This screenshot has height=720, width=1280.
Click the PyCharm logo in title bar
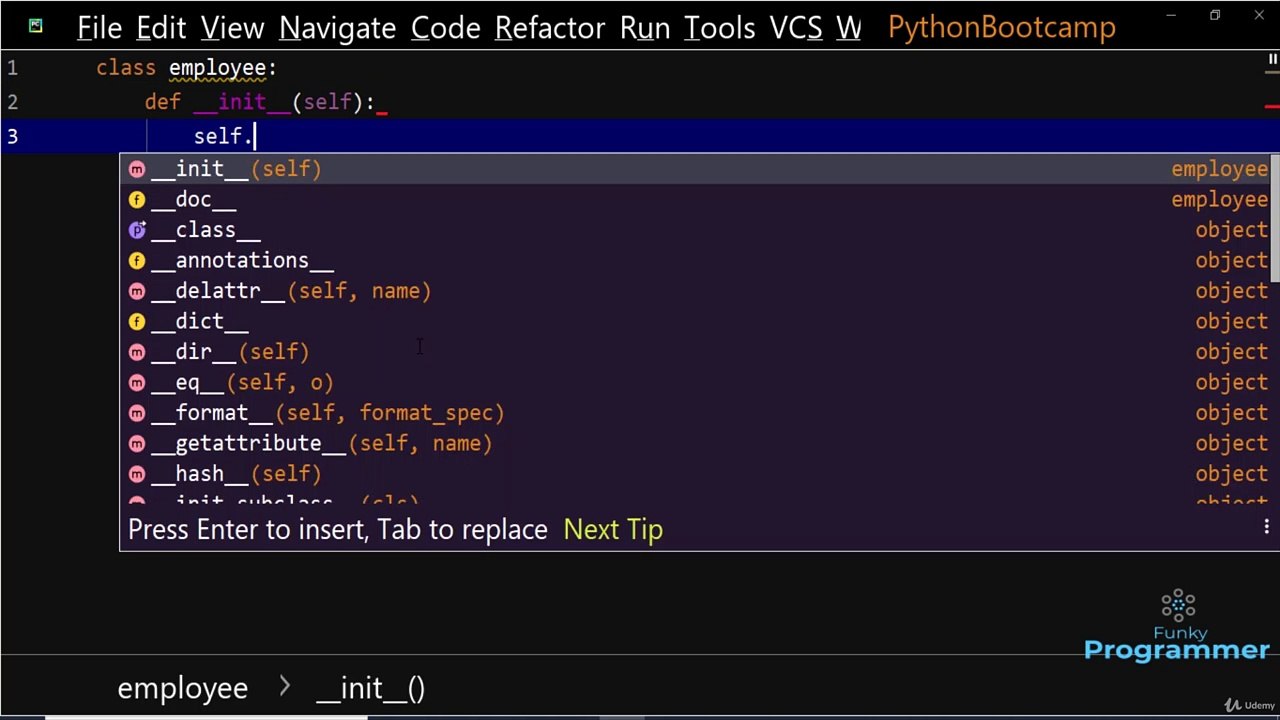click(x=36, y=26)
